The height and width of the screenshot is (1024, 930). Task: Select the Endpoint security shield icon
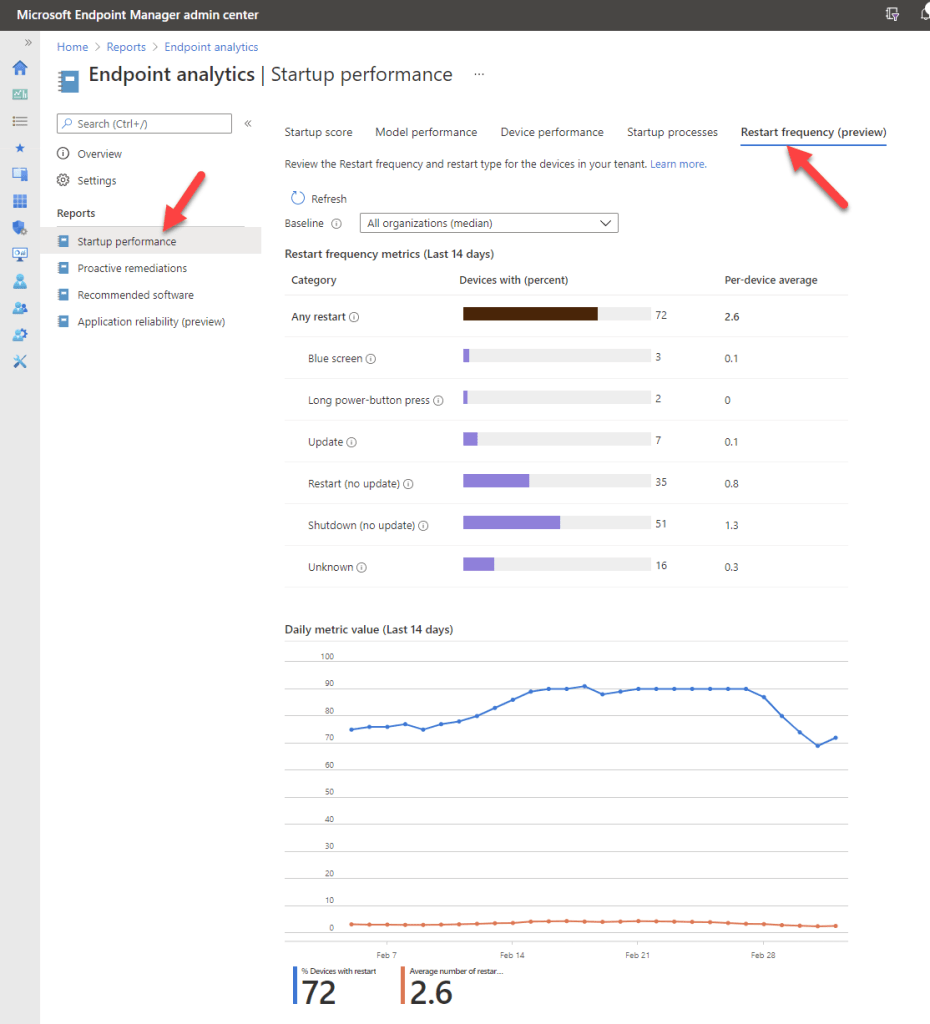20,227
